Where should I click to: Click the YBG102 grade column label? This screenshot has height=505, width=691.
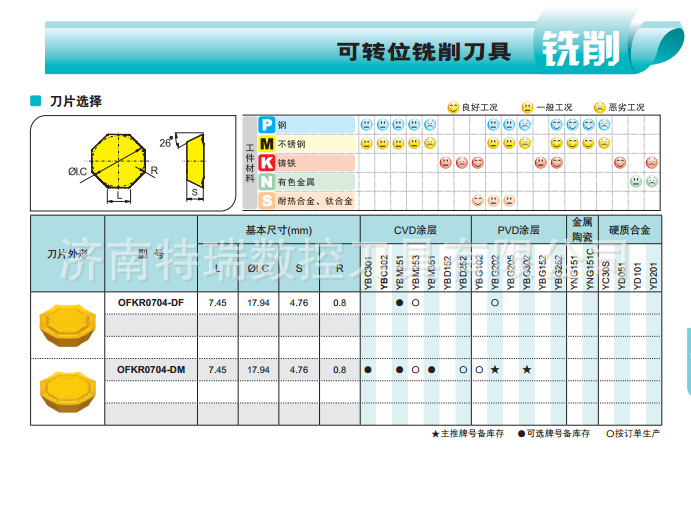479,273
